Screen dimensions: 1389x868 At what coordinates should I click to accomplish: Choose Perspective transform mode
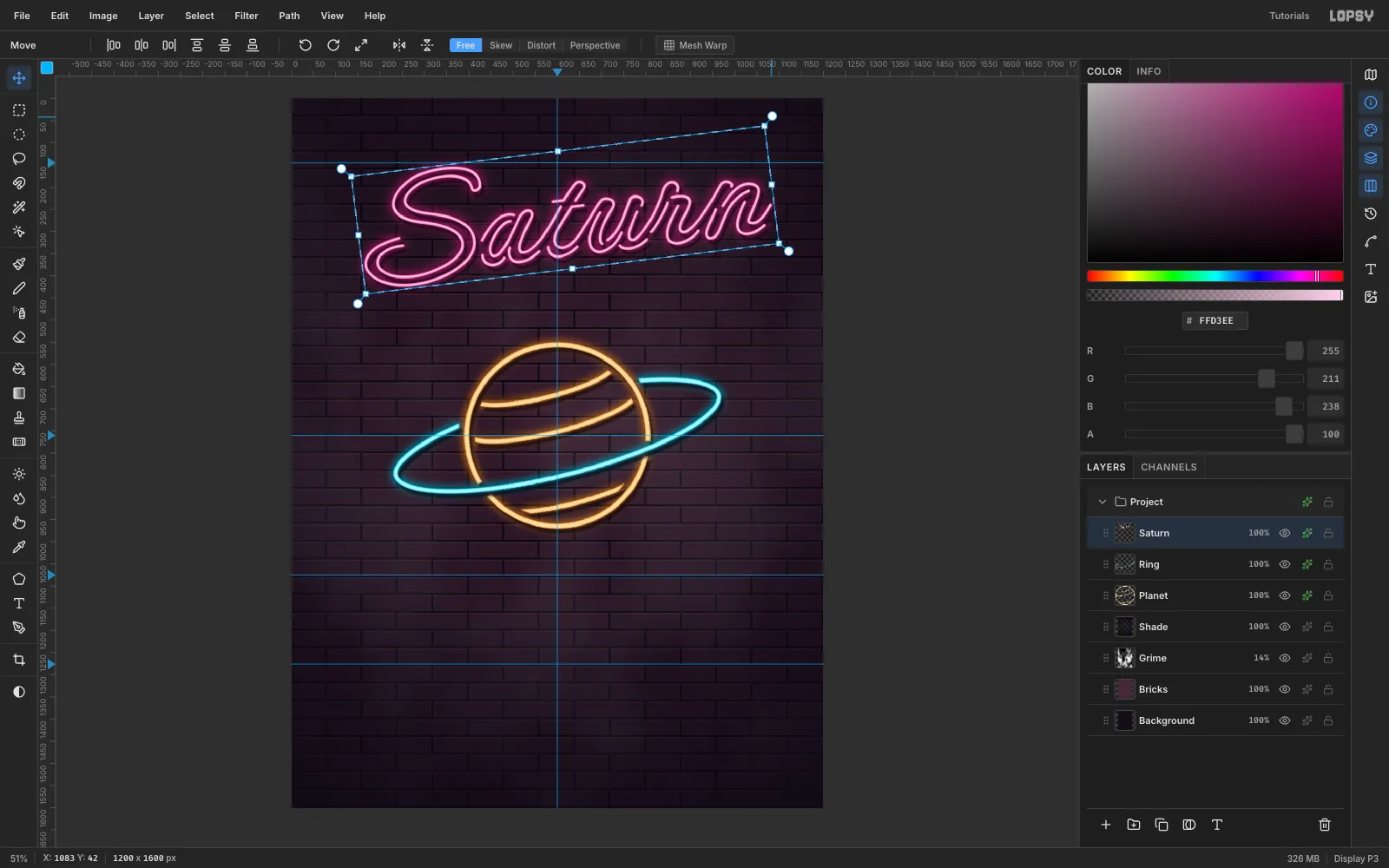pos(595,45)
